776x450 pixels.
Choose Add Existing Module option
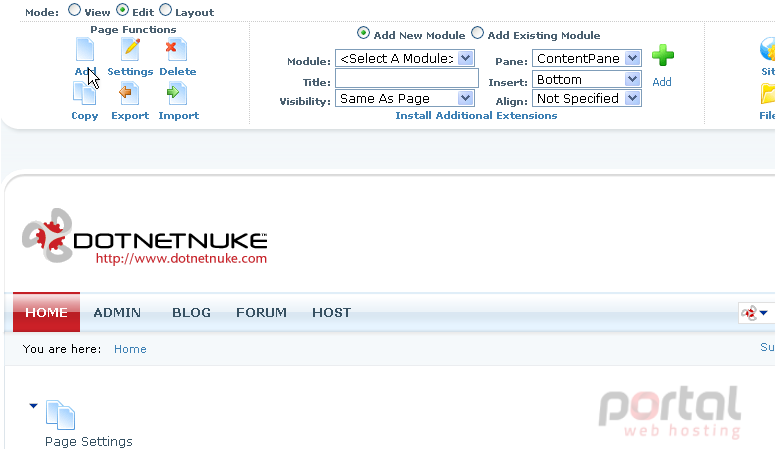click(x=477, y=33)
